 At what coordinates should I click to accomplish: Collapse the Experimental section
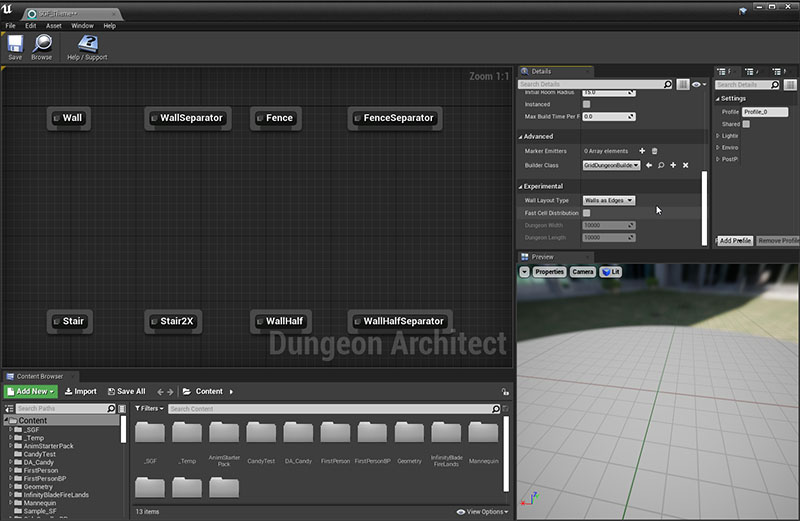pyautogui.click(x=520, y=187)
